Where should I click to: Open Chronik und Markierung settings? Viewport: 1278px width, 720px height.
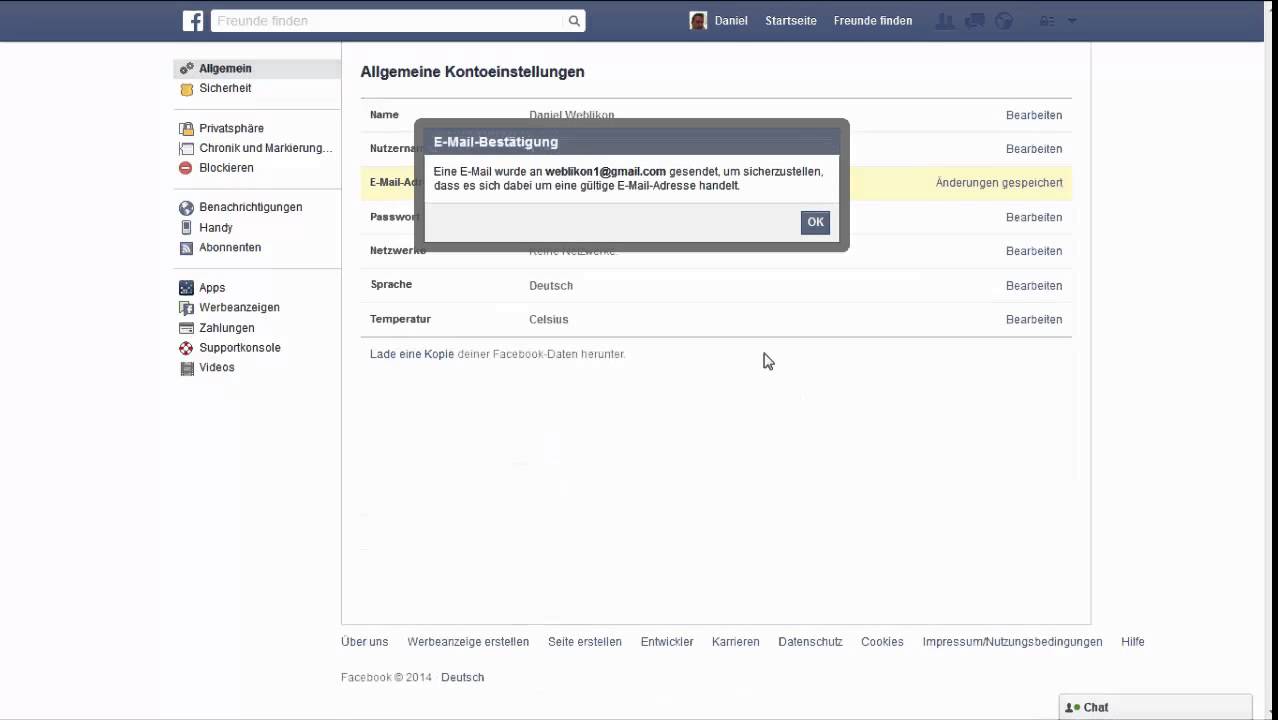point(265,148)
